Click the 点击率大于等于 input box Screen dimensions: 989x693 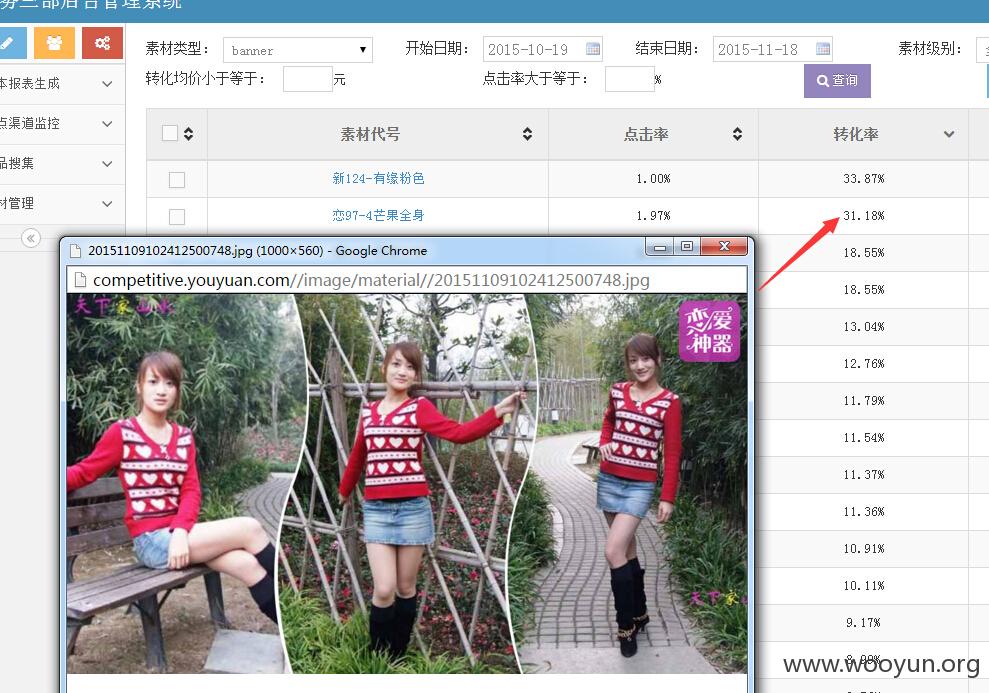pos(629,79)
